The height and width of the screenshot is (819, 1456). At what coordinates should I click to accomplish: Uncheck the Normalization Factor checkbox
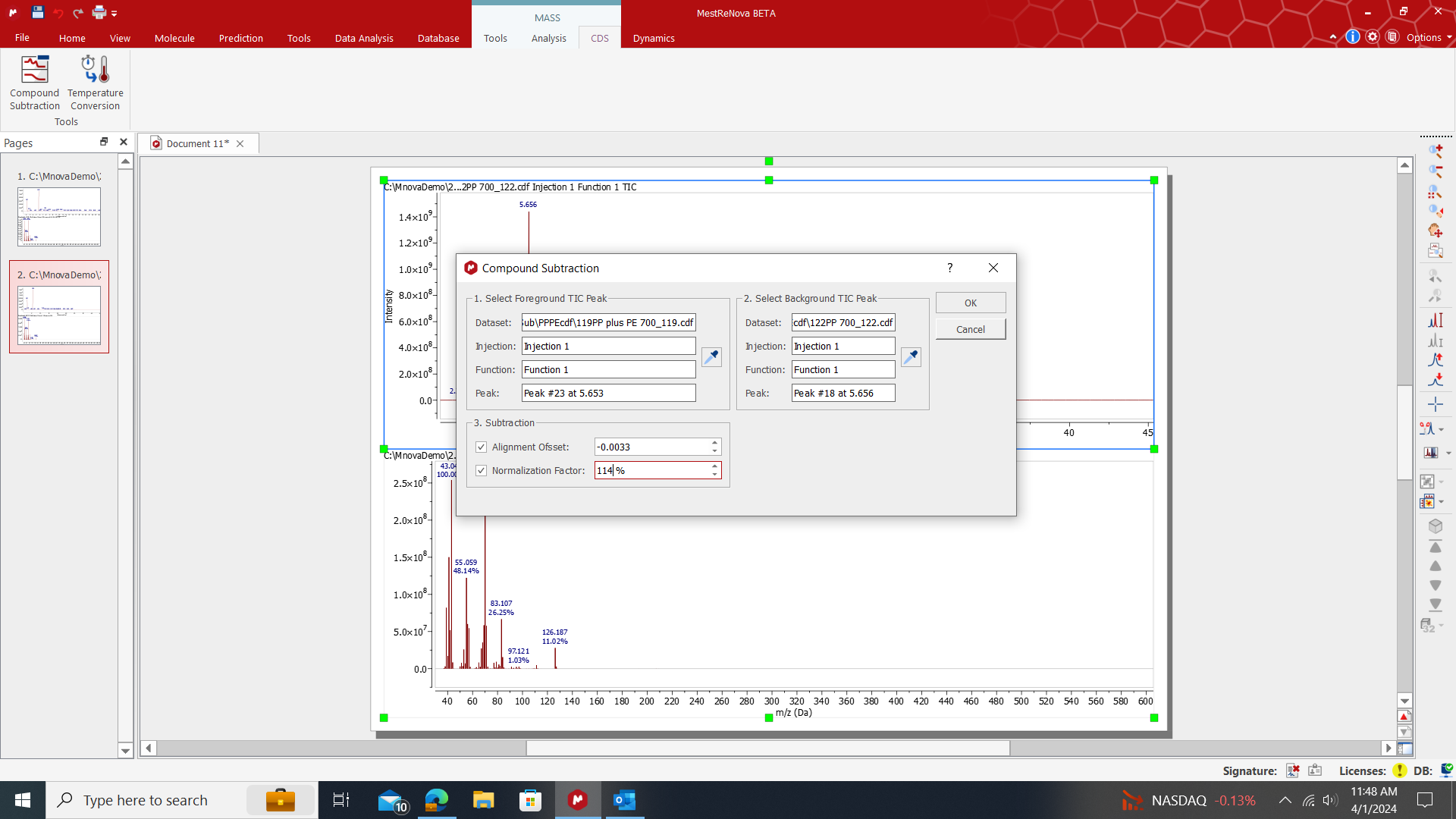(x=481, y=471)
